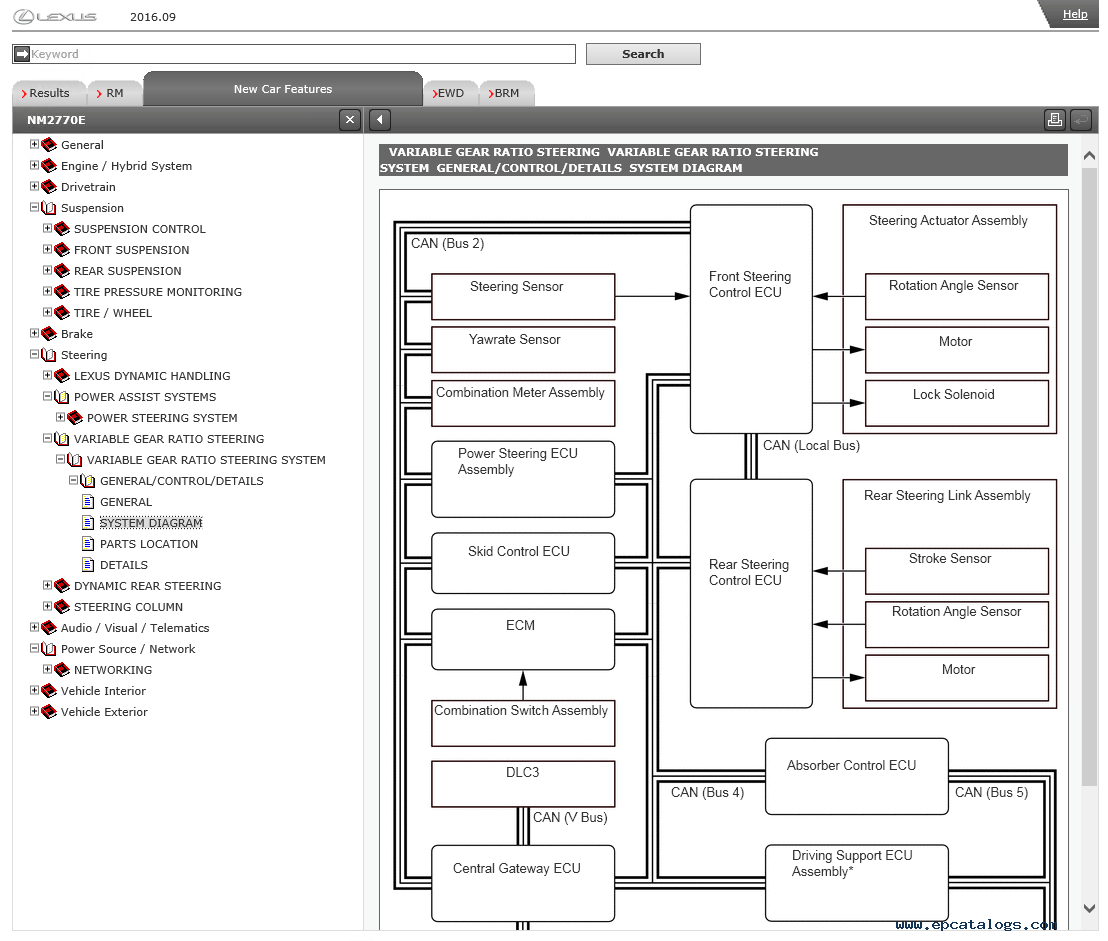The width and height of the screenshot is (1108, 941).
Task: Collapse the Power Source / Network node
Action: point(34,649)
